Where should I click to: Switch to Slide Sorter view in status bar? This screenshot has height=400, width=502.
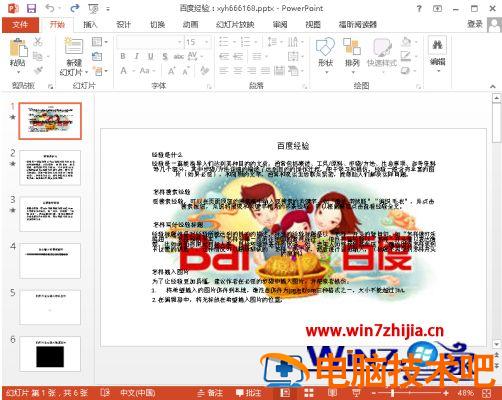[309, 393]
